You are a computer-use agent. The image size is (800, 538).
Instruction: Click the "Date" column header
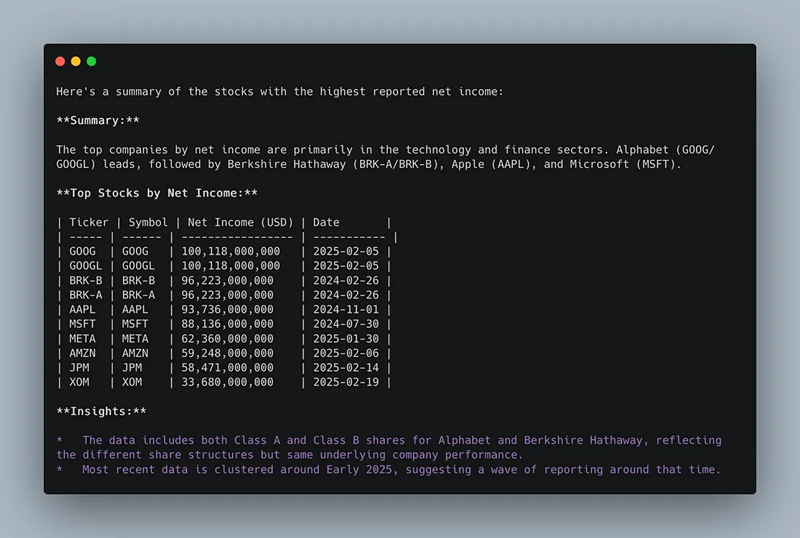click(x=326, y=223)
